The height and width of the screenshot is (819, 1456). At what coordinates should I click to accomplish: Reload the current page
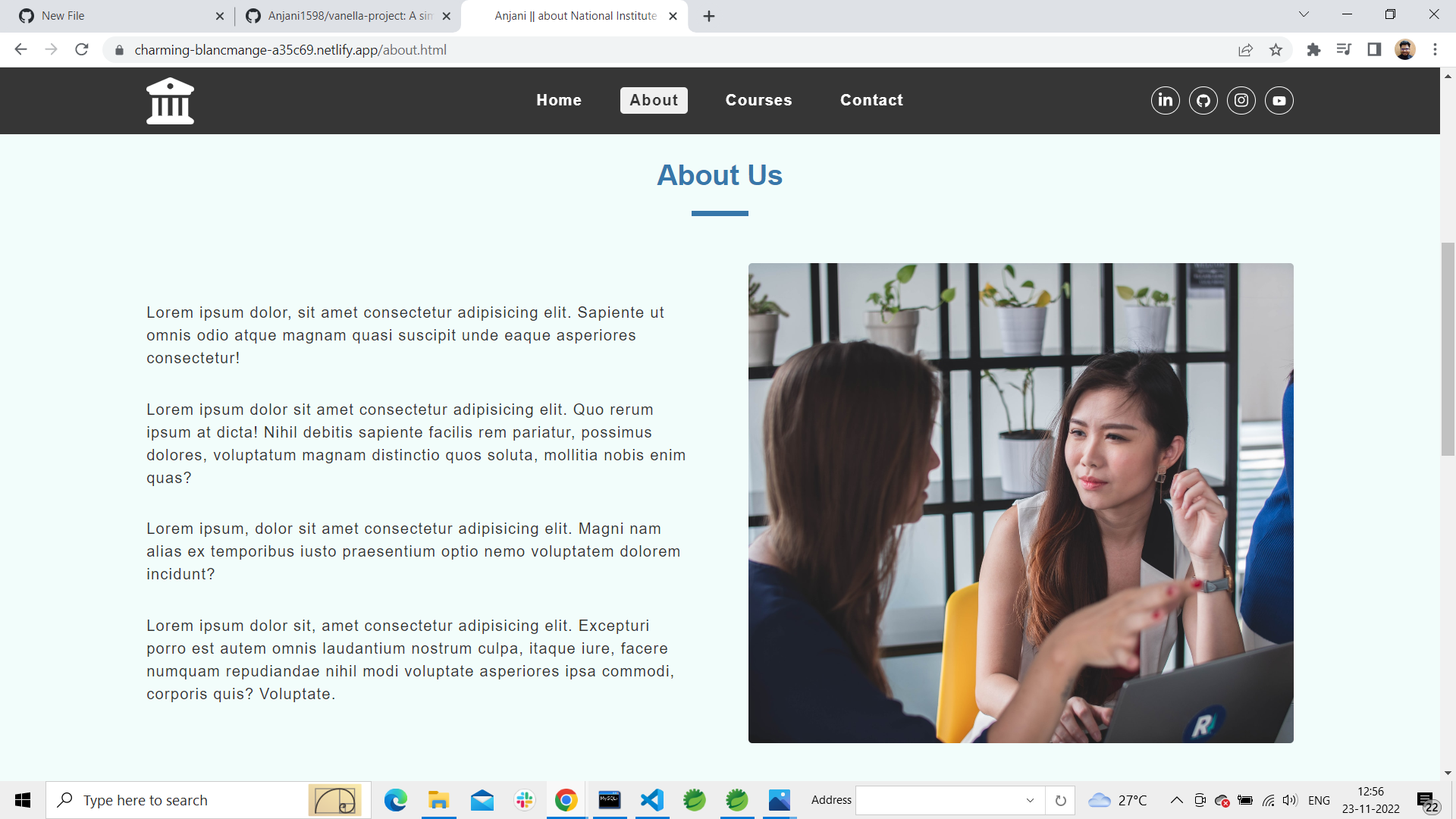click(82, 50)
